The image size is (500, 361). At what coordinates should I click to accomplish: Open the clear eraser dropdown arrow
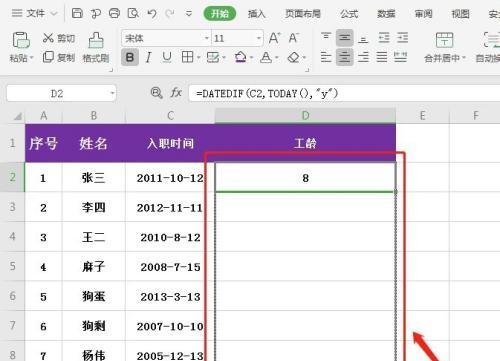(x=304, y=58)
